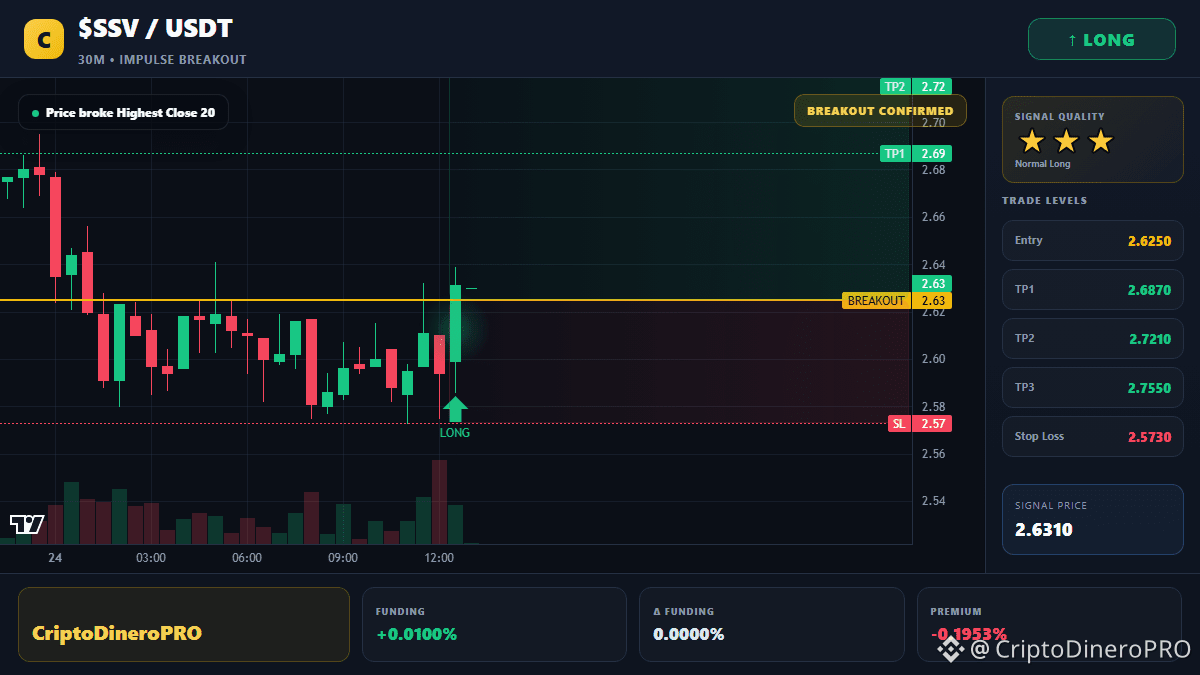Click the BREAKOUT CONFIRMED badge
Screen dimensions: 1200x675
pyautogui.click(x=880, y=110)
